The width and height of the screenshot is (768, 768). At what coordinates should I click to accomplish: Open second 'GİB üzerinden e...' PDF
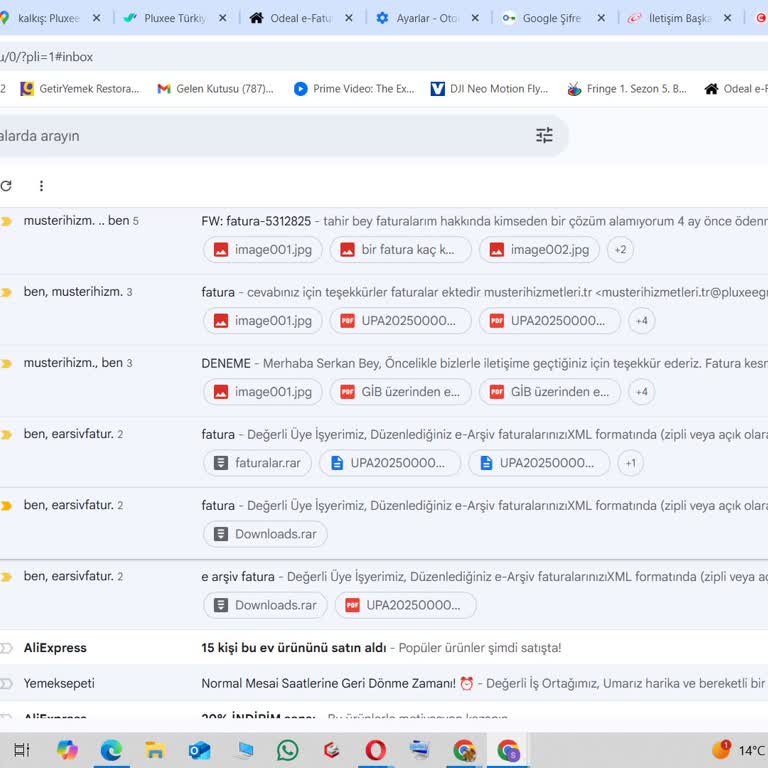pyautogui.click(x=550, y=392)
